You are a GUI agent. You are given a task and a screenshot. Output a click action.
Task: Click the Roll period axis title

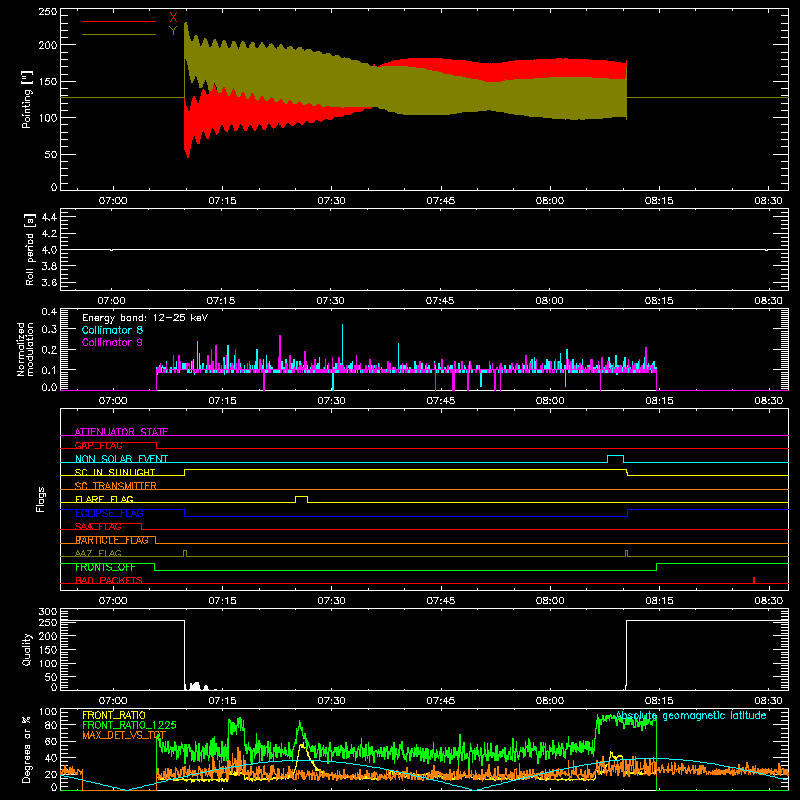pos(30,249)
